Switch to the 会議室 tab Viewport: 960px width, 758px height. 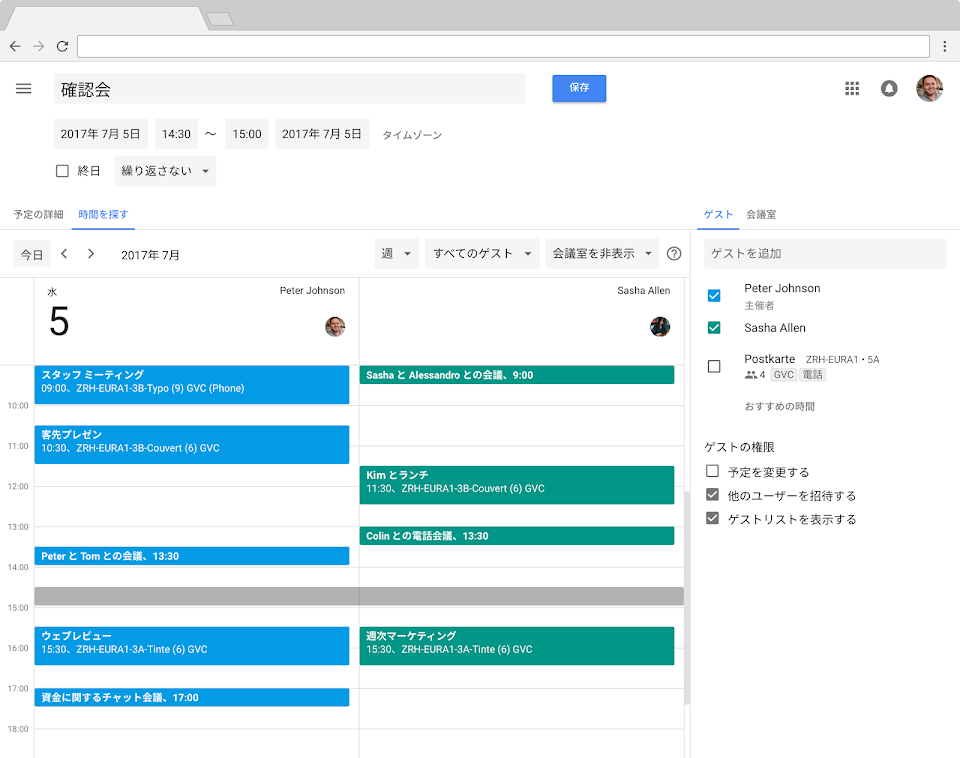(761, 214)
